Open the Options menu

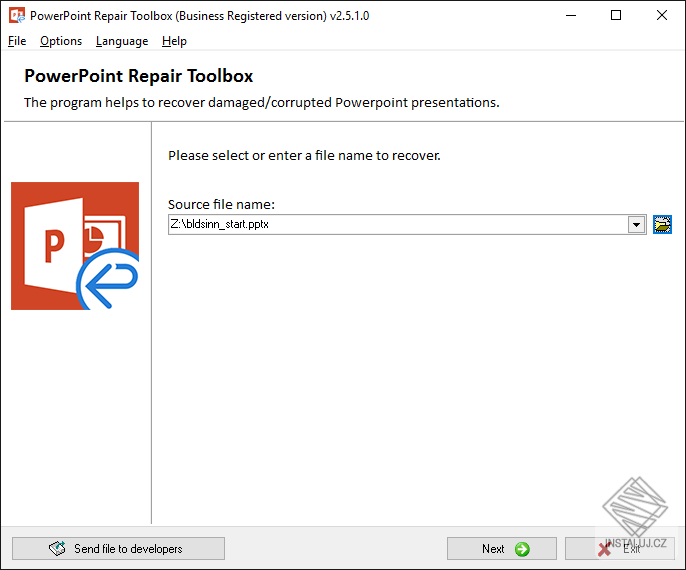tap(61, 41)
